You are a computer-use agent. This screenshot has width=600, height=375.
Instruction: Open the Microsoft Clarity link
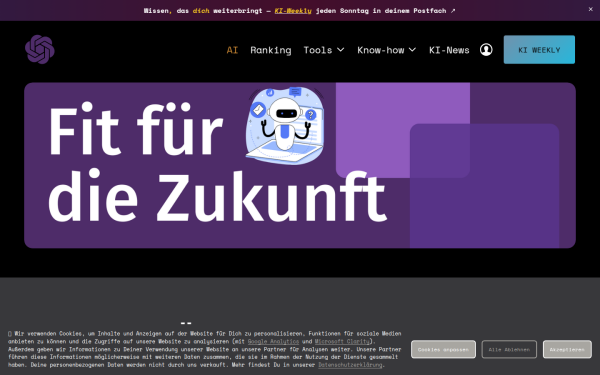coord(342,341)
